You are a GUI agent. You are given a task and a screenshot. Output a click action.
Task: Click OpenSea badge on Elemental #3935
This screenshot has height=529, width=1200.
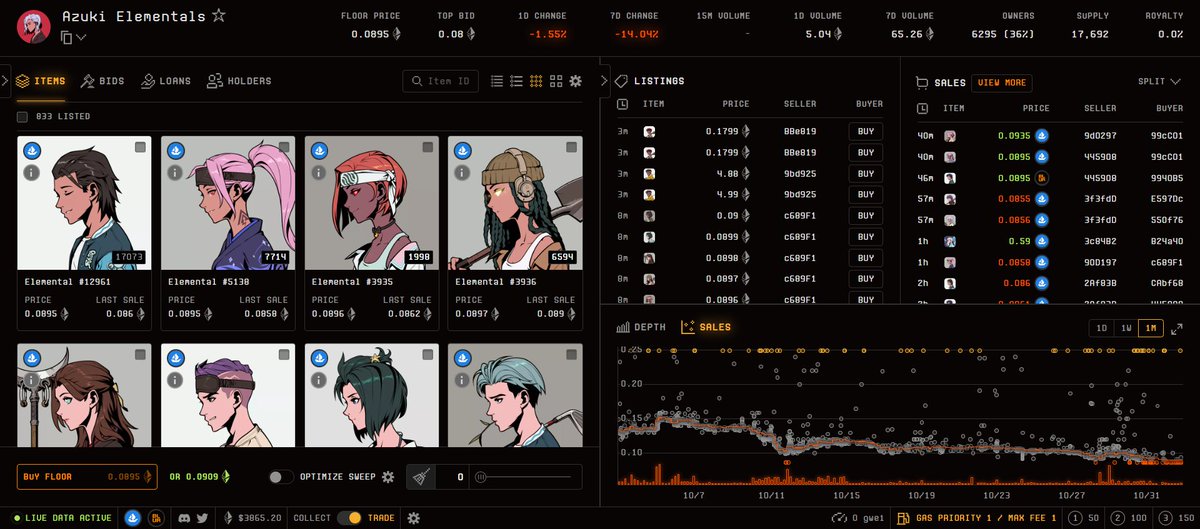pyautogui.click(x=320, y=151)
